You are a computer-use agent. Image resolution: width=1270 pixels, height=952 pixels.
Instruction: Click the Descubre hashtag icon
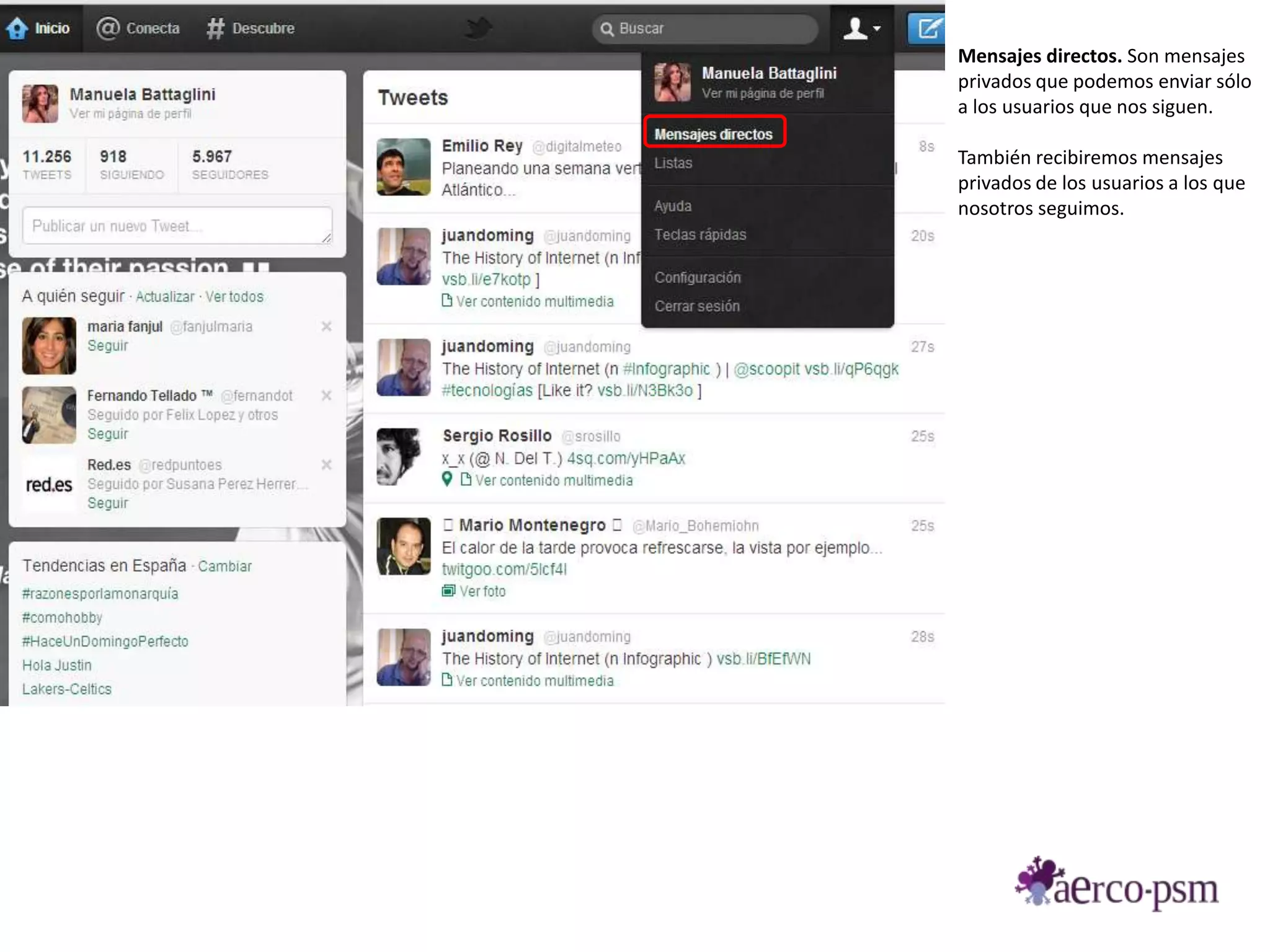point(215,29)
